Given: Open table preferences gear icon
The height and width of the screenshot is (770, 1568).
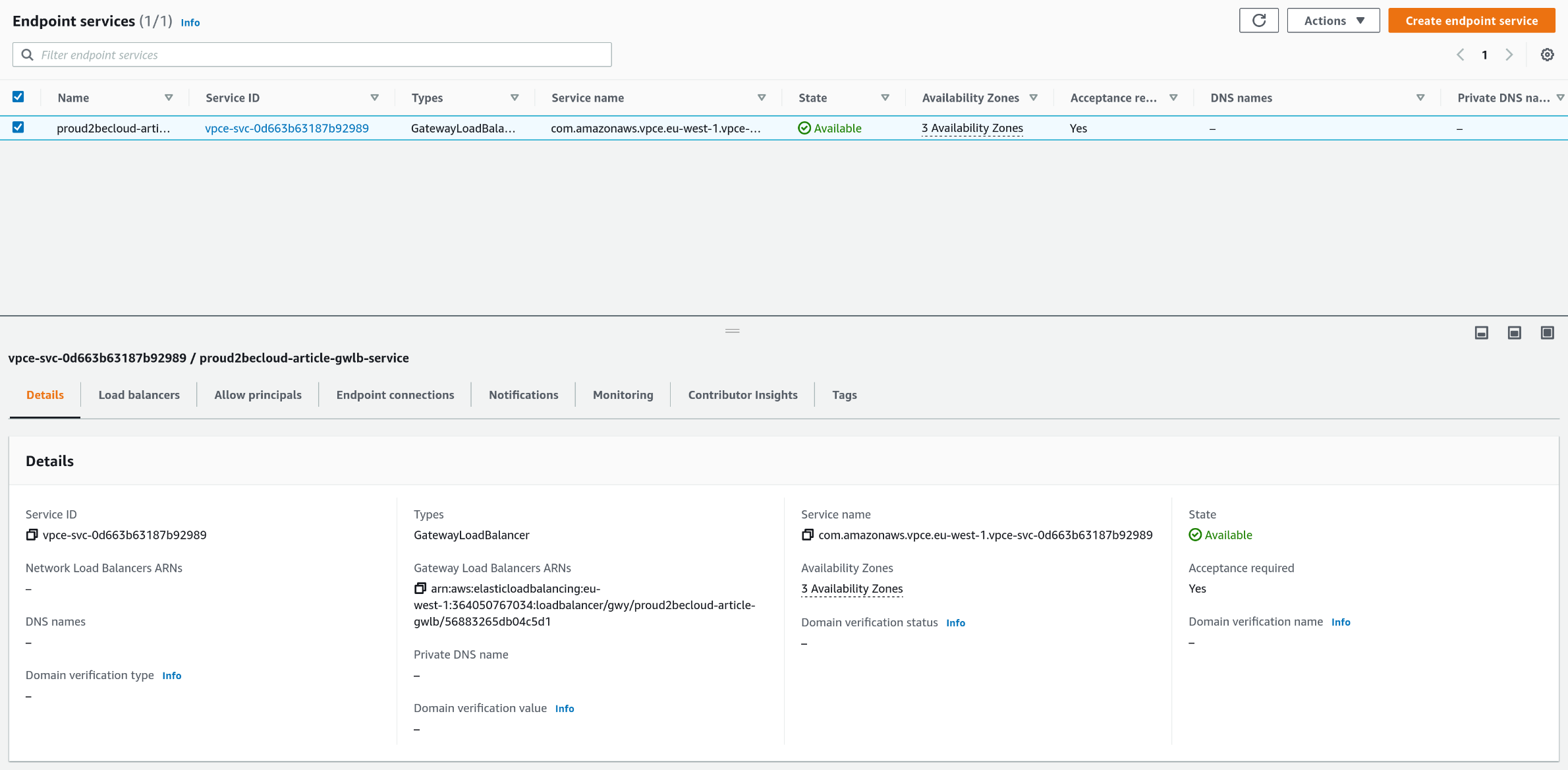Looking at the screenshot, I should (x=1547, y=55).
